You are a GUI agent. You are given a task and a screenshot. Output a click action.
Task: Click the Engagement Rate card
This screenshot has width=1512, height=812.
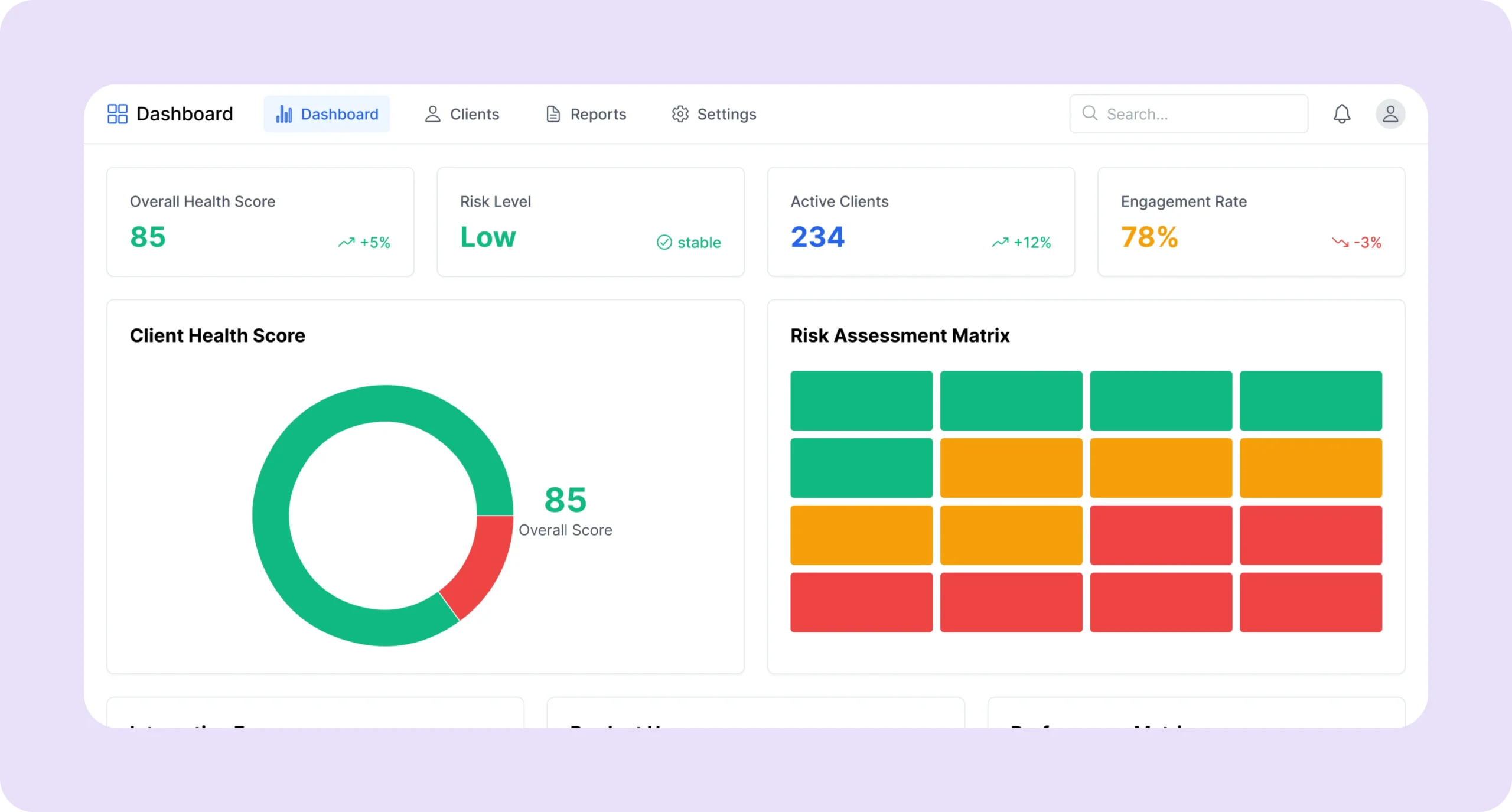pyautogui.click(x=1250, y=221)
